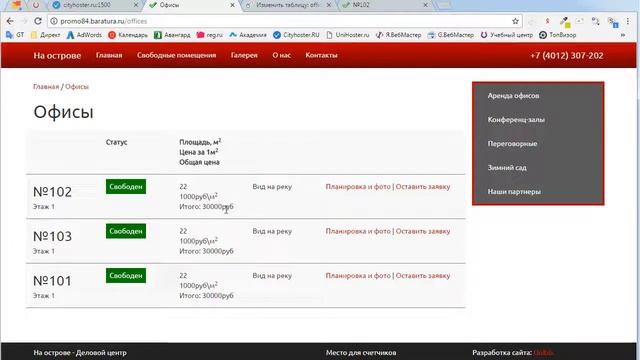Open the О нас navigation item

pyautogui.click(x=282, y=55)
